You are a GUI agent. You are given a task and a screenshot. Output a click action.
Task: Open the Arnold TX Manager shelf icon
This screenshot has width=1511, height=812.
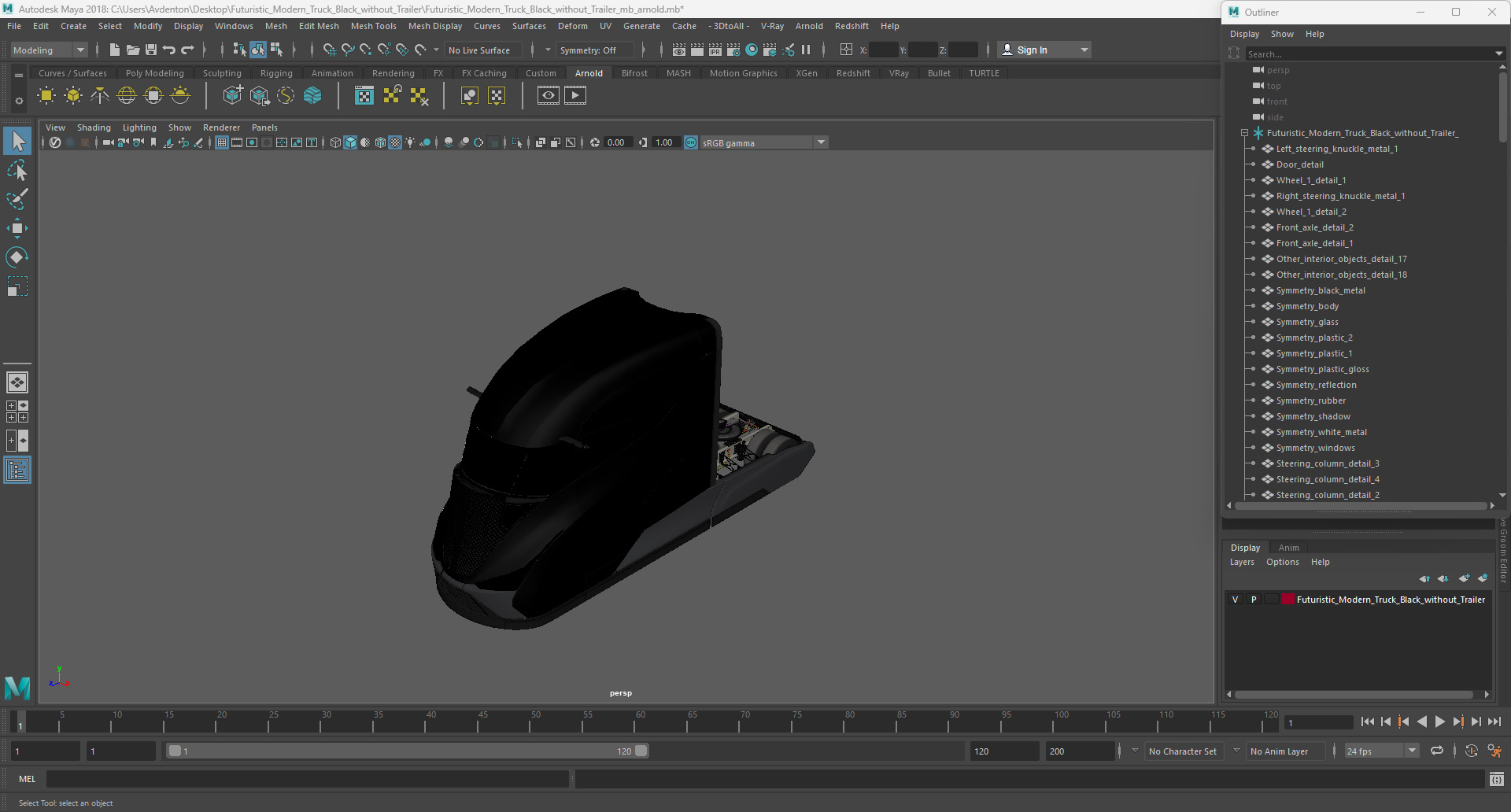(x=364, y=96)
